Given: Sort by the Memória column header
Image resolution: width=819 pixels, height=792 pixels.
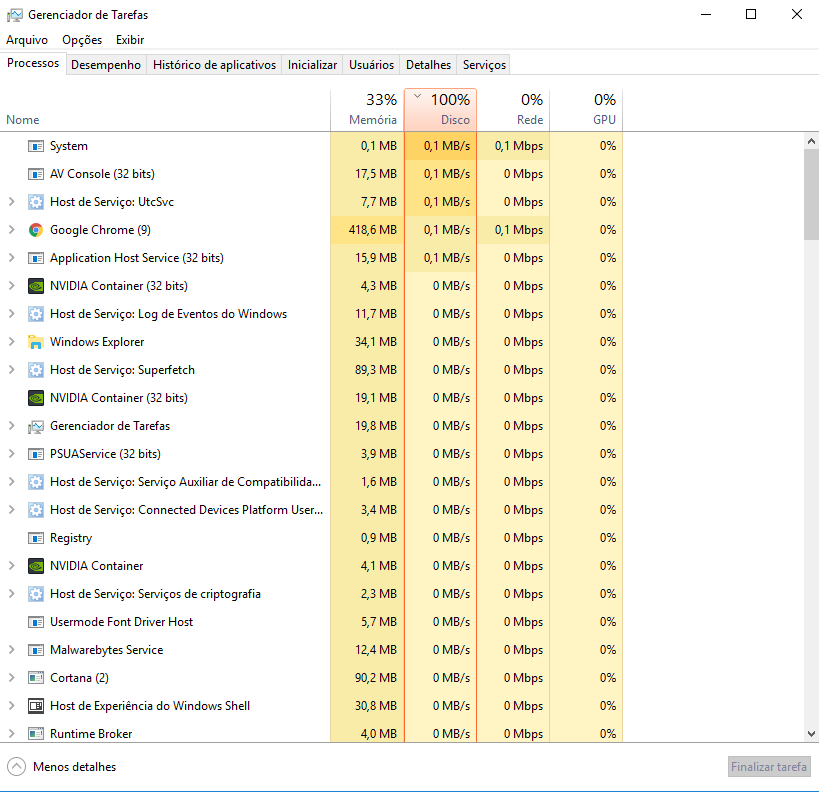Looking at the screenshot, I should tap(367, 110).
